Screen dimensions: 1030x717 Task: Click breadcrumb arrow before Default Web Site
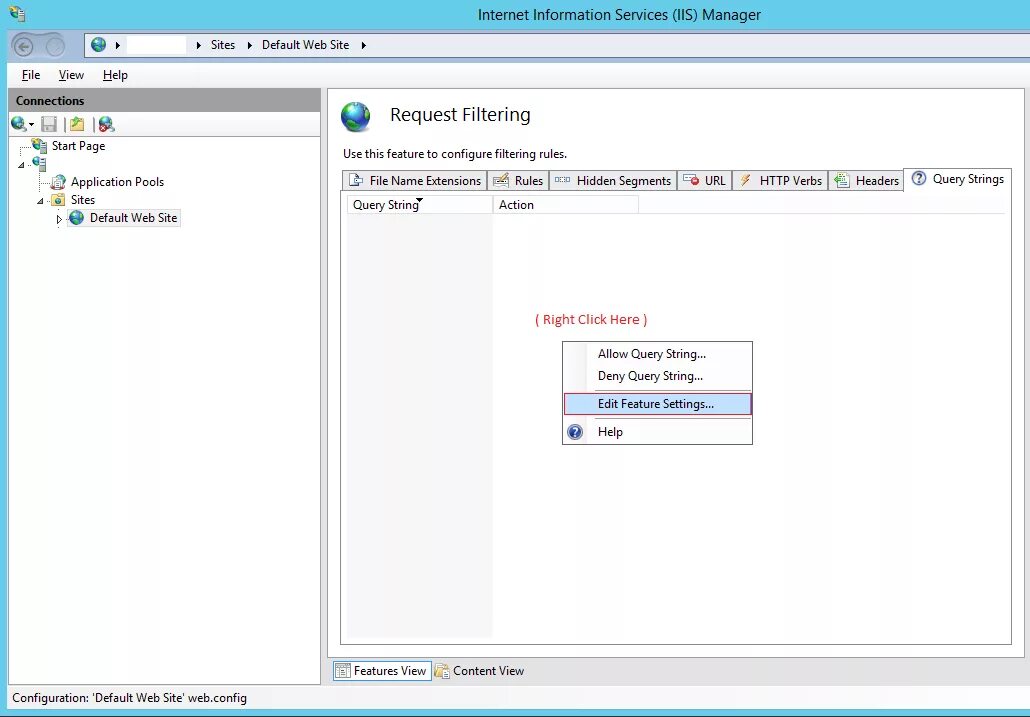[250, 45]
